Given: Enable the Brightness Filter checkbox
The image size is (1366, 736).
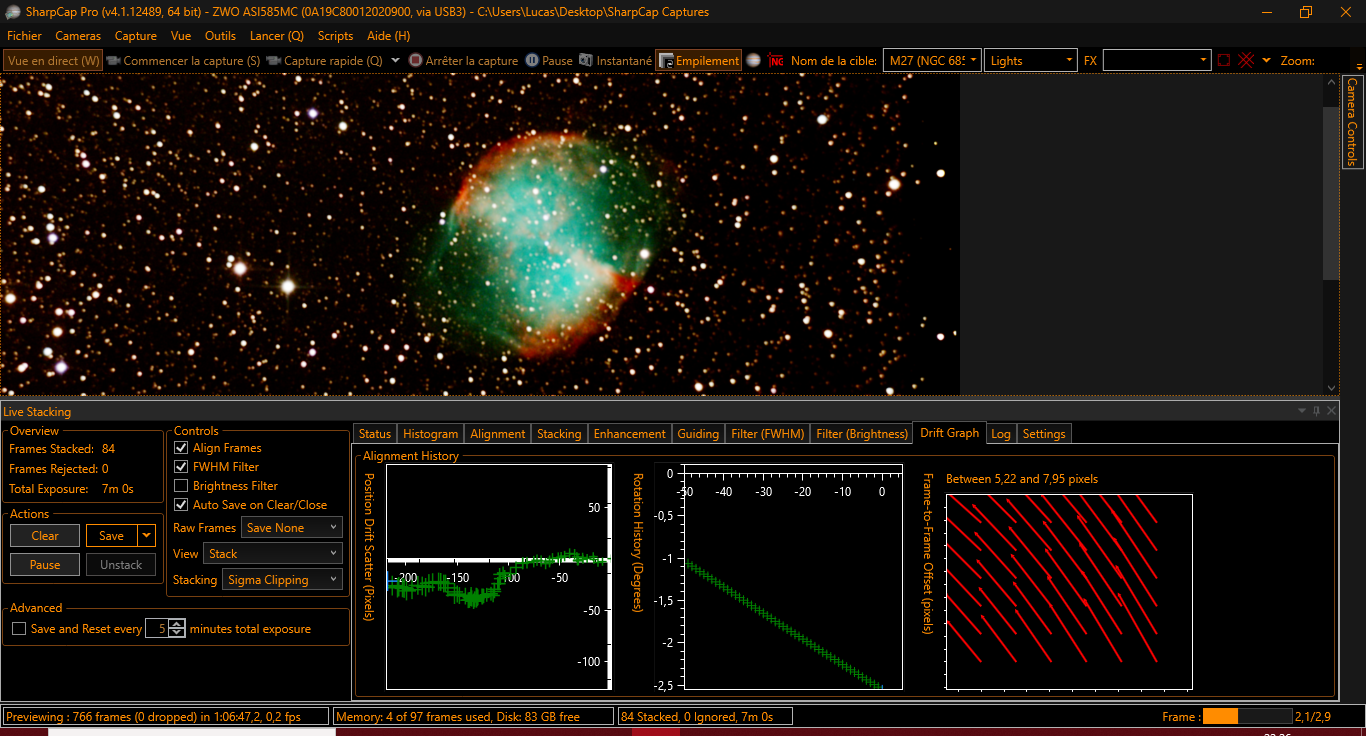Looking at the screenshot, I should [x=181, y=486].
